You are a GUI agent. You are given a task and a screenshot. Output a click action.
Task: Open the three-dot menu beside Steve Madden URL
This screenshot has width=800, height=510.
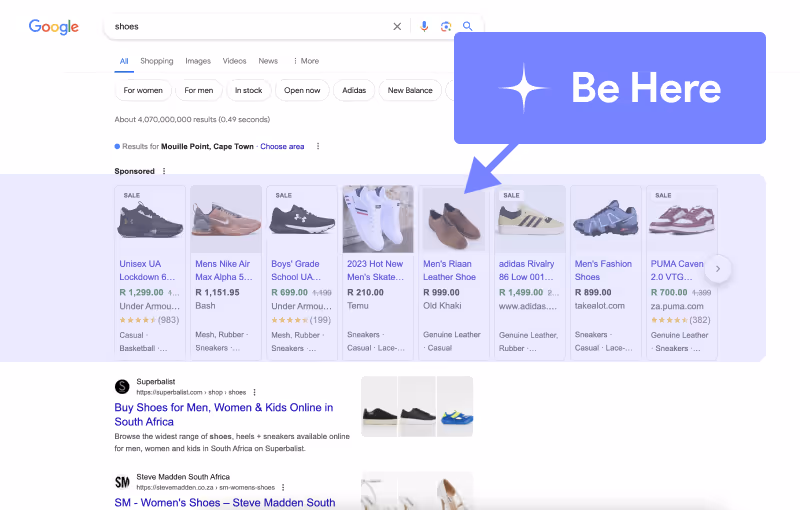(283, 488)
